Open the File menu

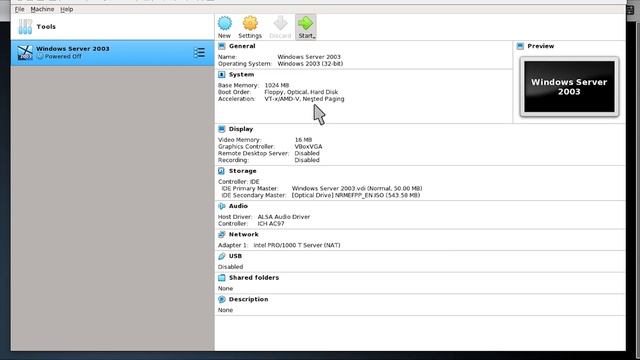click(x=19, y=9)
